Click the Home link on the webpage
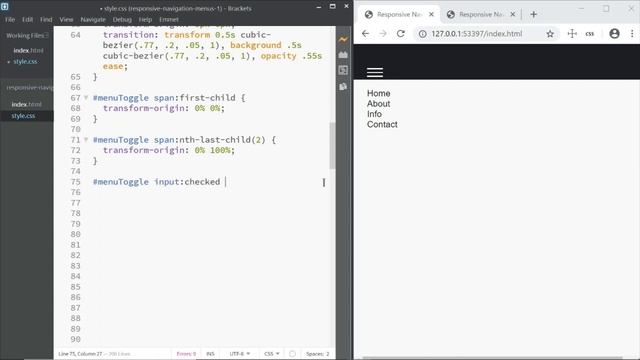 click(378, 93)
